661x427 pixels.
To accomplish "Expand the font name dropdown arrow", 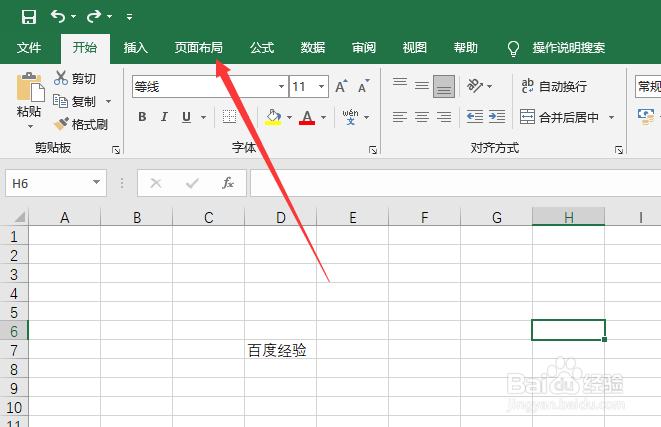I will (282, 87).
